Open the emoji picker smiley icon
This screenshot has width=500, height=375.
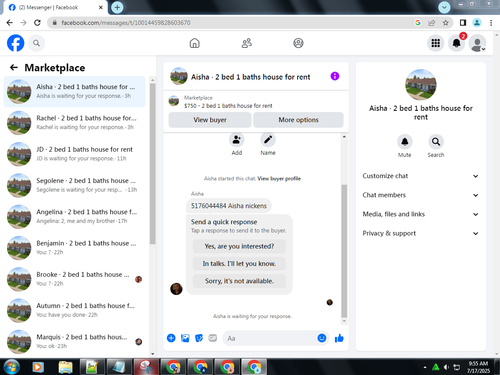(322, 338)
